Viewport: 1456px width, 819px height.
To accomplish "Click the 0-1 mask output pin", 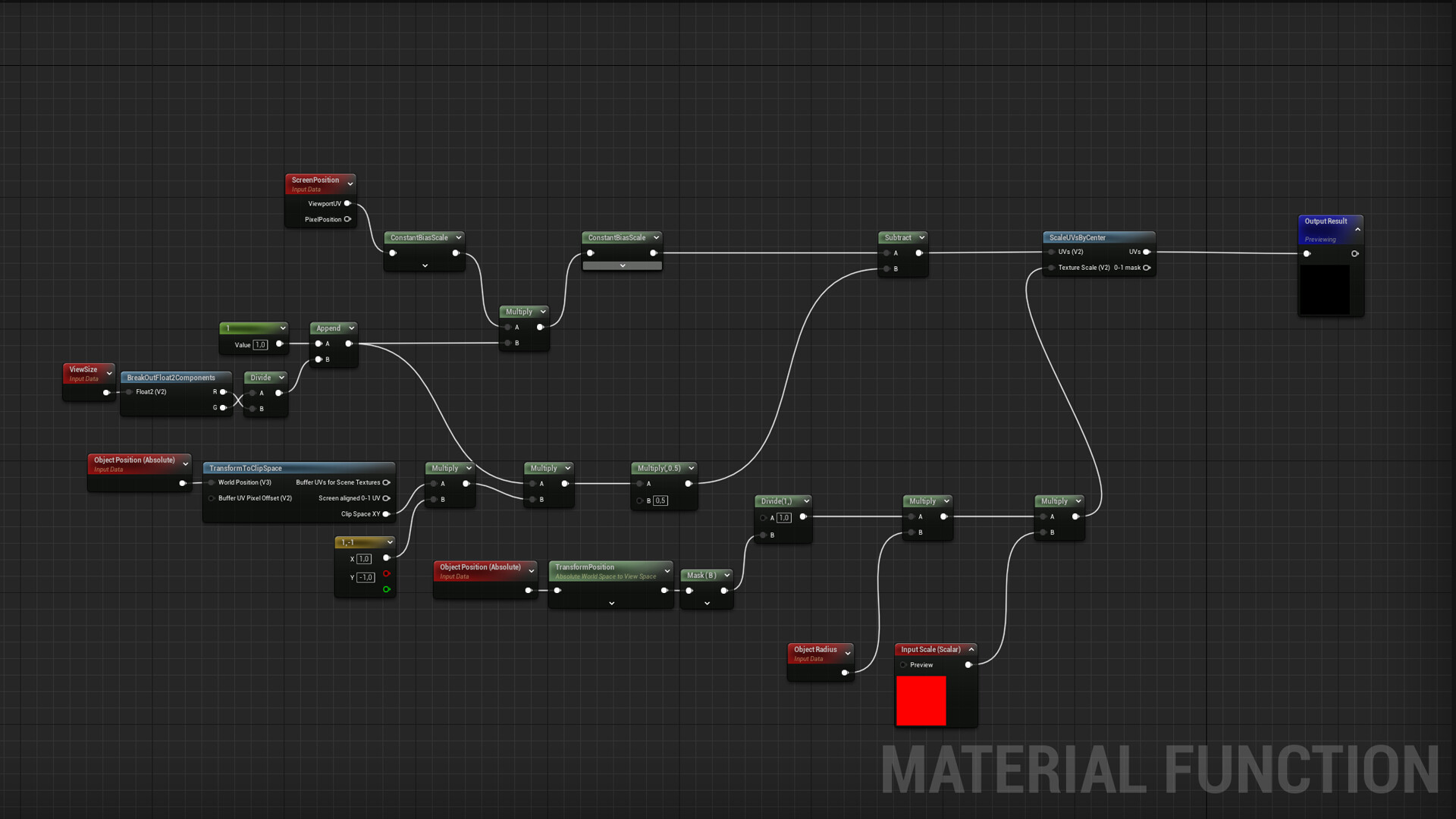I will [x=1147, y=268].
